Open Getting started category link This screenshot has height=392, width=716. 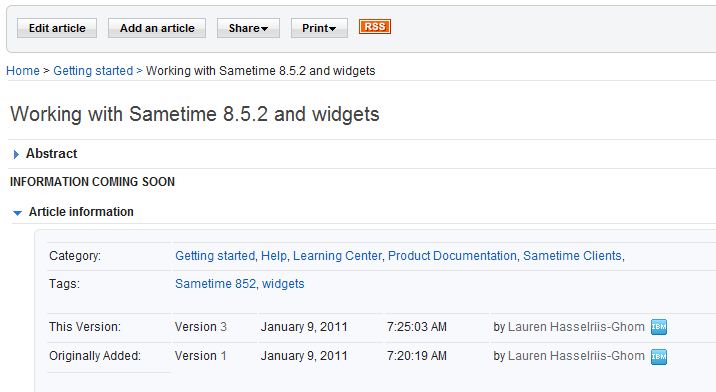coord(215,256)
